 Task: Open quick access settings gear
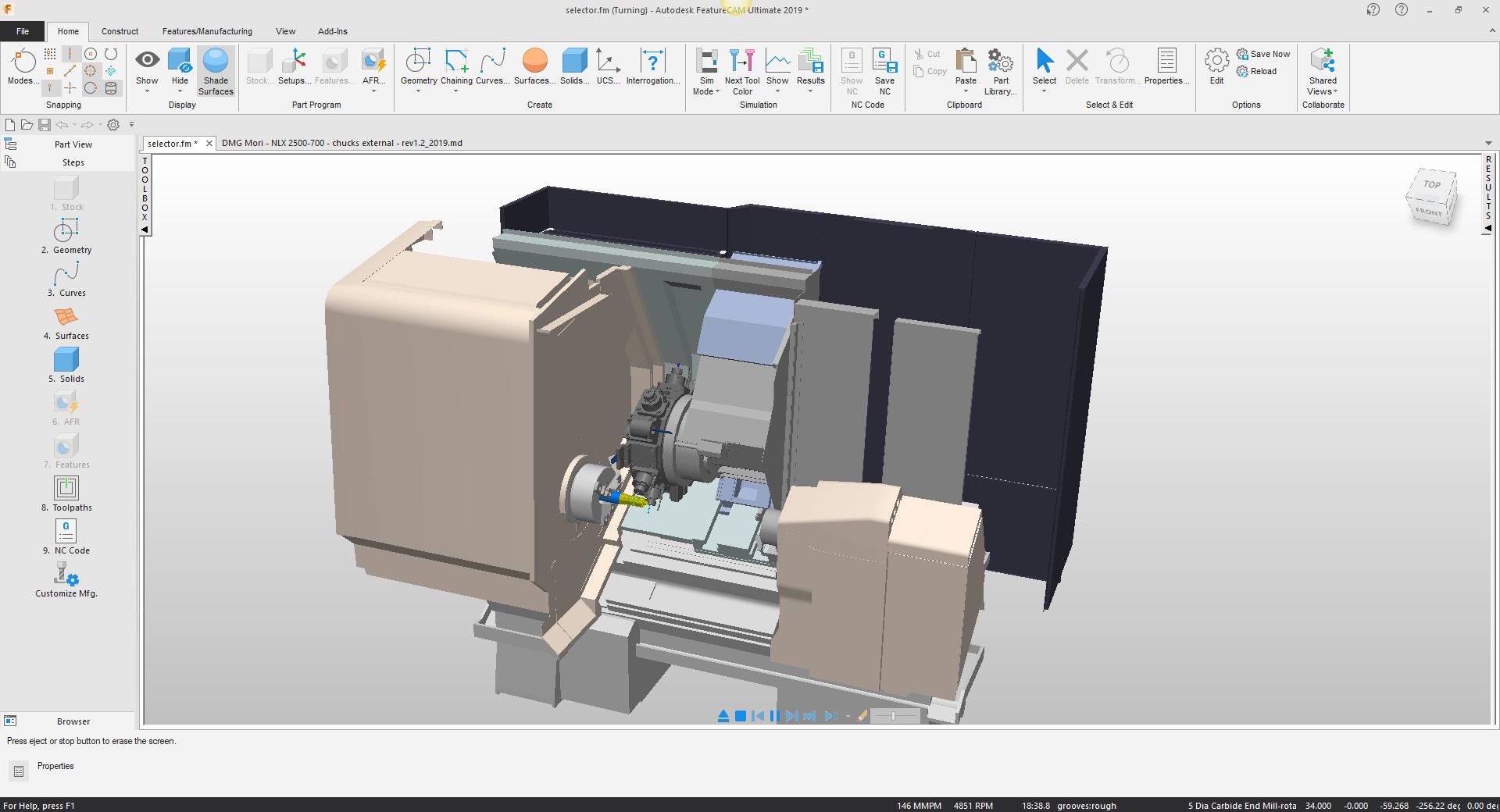[x=113, y=125]
